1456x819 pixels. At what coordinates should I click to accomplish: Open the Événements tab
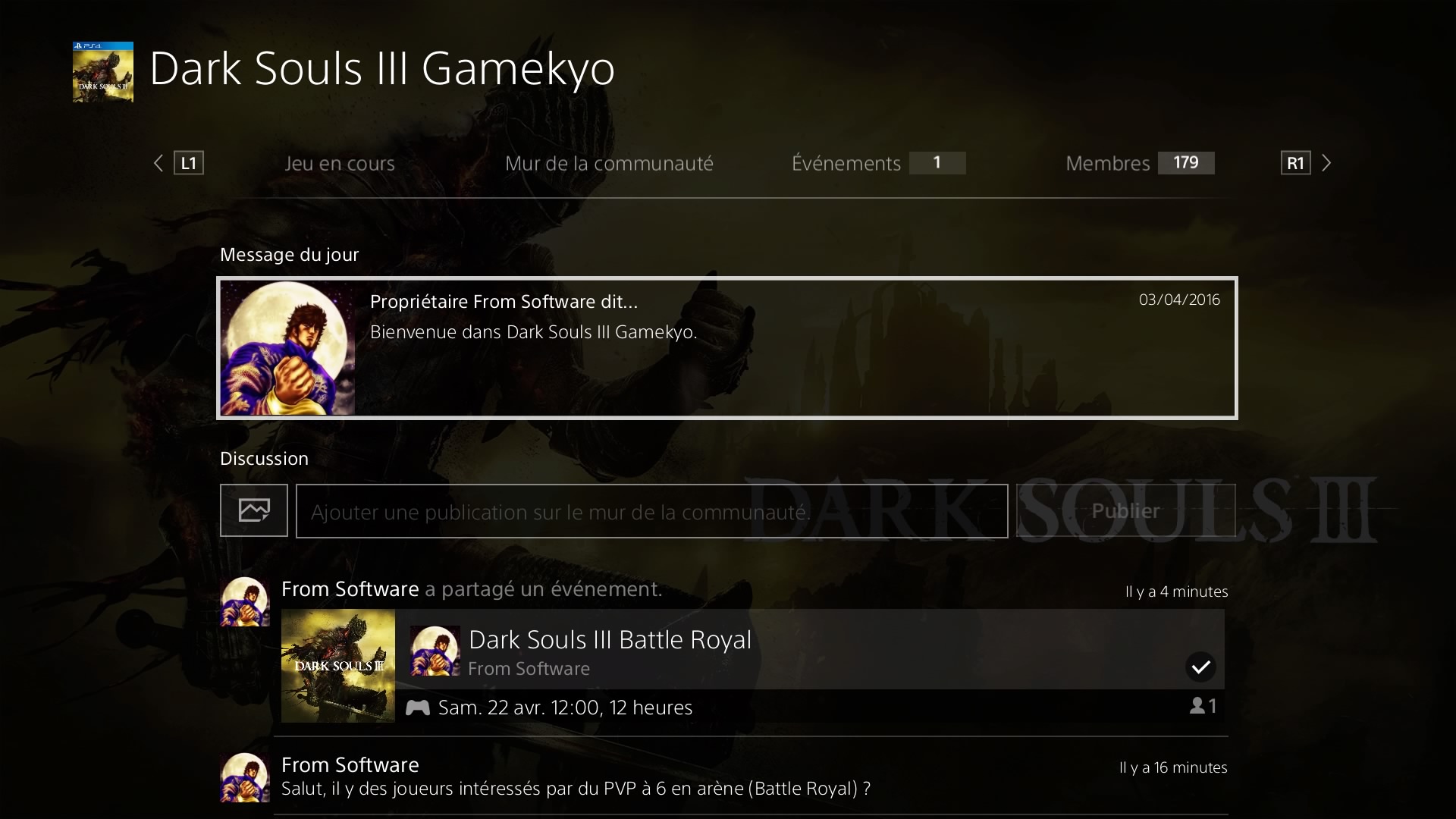pyautogui.click(x=878, y=163)
